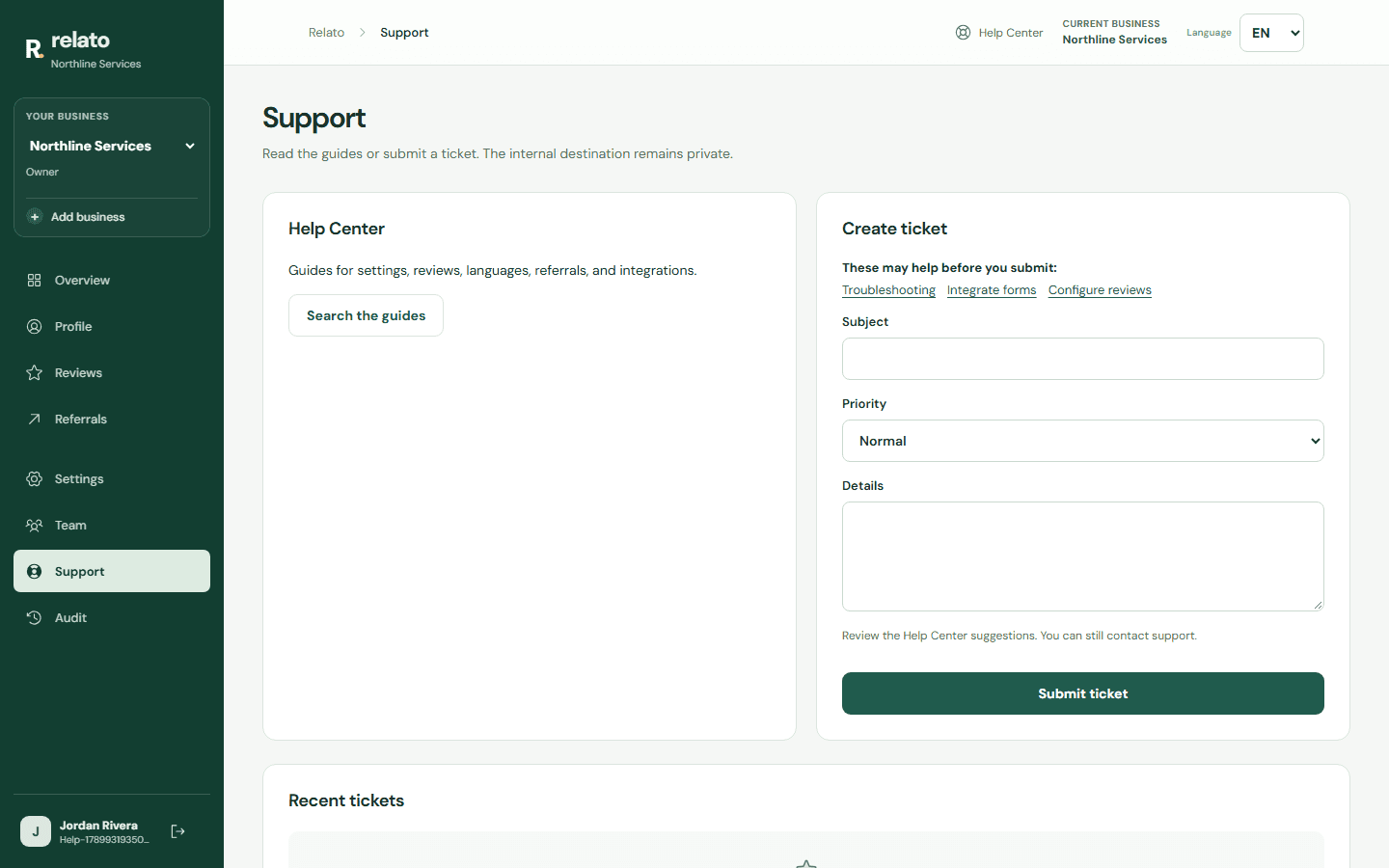Expand the Northline Services business switcher
This screenshot has width=1389, height=868.
(x=112, y=146)
